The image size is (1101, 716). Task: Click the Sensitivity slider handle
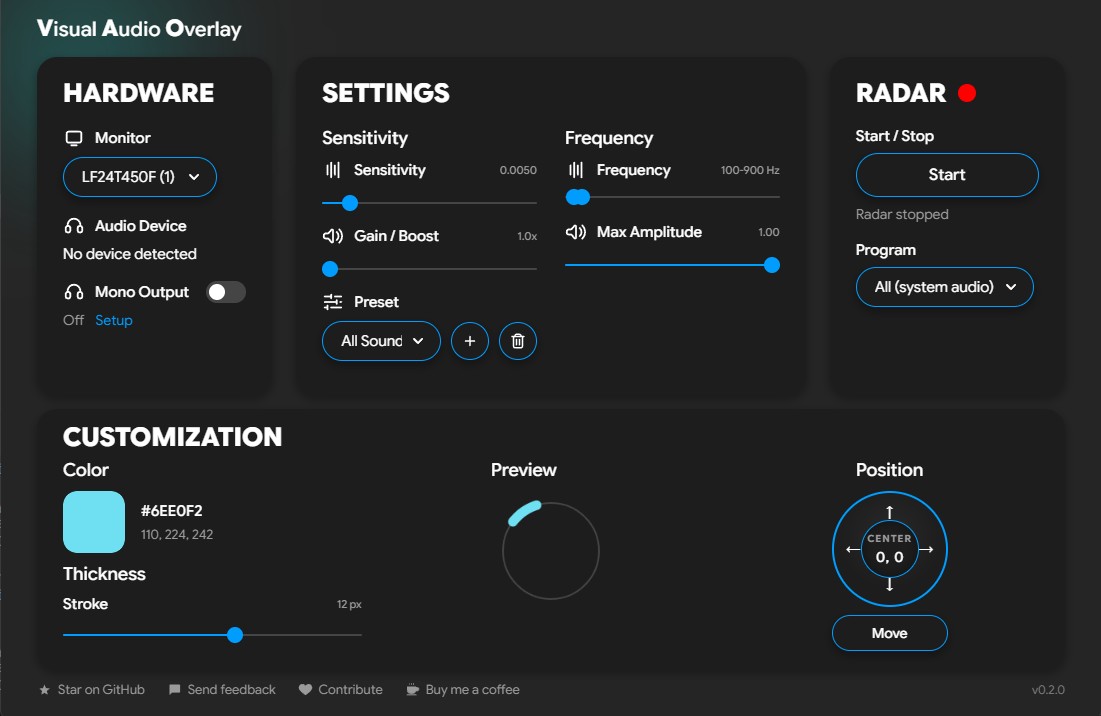(x=350, y=203)
